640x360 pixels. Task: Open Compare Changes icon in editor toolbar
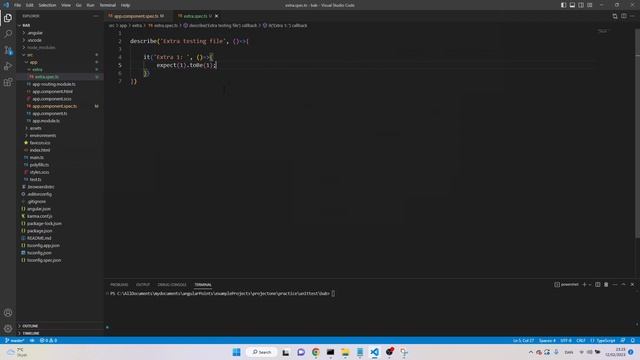[615, 16]
